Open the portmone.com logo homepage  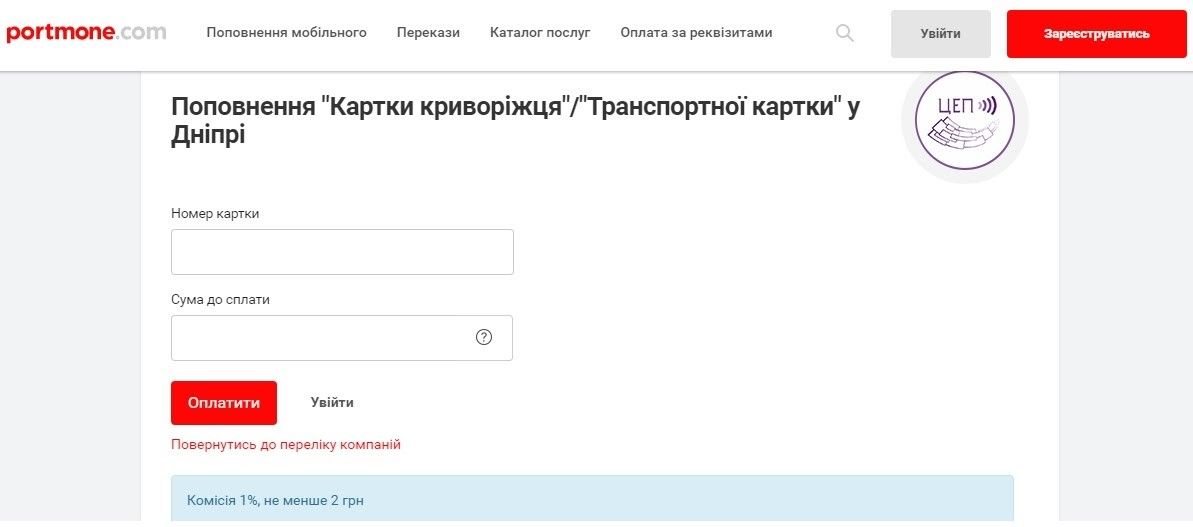coord(86,33)
